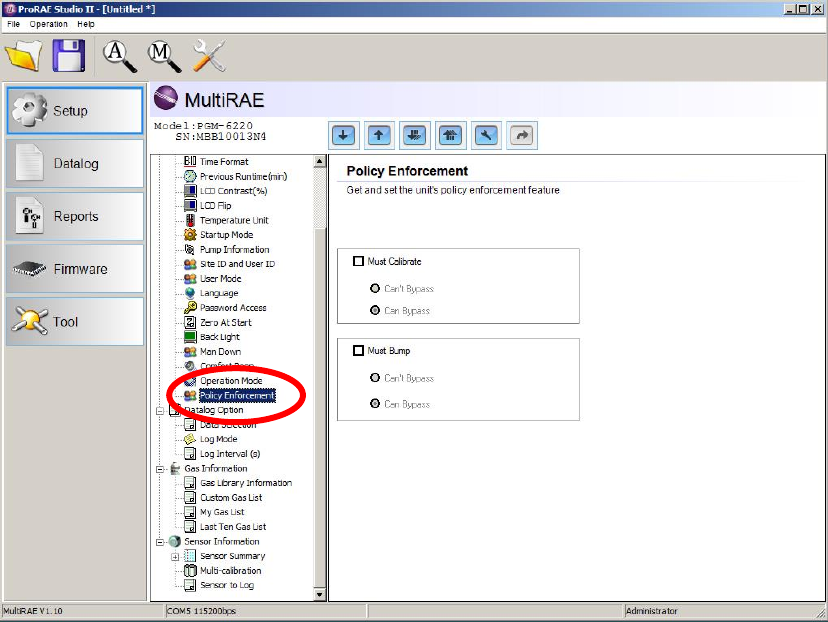Select Can Bypass under Must Bump
This screenshot has height=622, width=828.
pos(375,403)
